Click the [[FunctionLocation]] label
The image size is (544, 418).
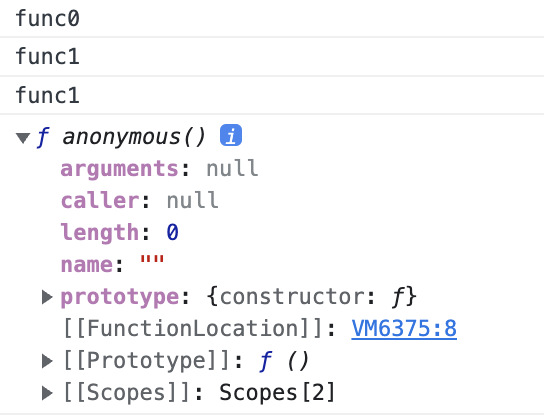[x=194, y=329]
